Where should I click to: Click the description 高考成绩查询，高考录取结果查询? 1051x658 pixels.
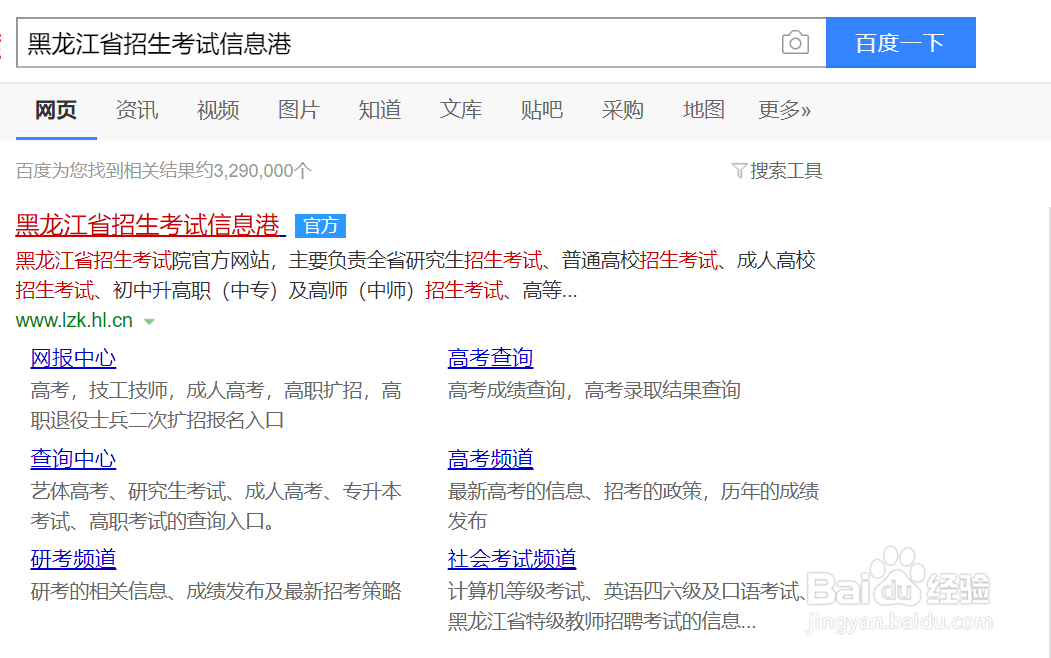coord(594,390)
